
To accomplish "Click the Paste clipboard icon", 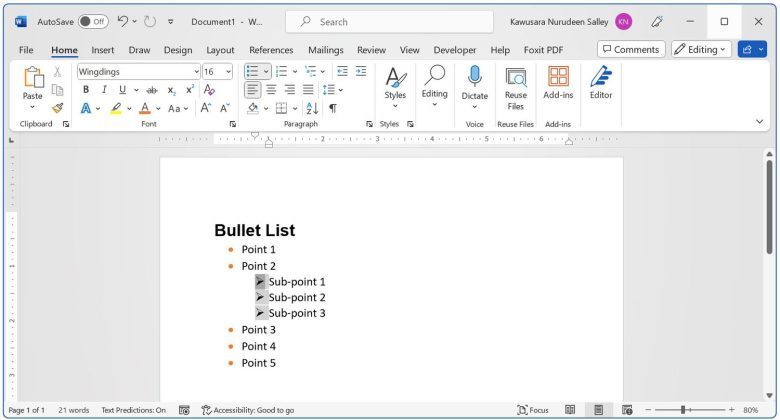I will click(33, 78).
